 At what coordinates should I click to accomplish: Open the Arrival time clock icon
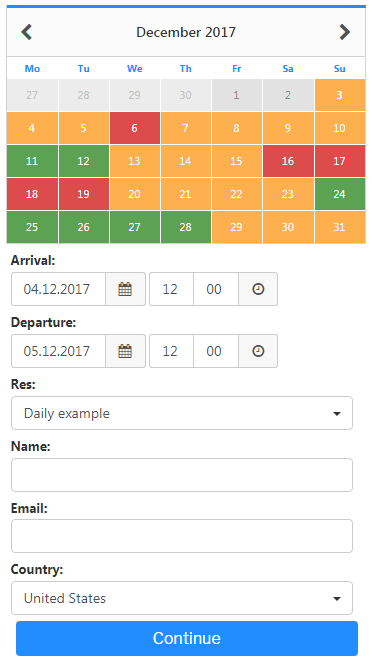pos(258,289)
